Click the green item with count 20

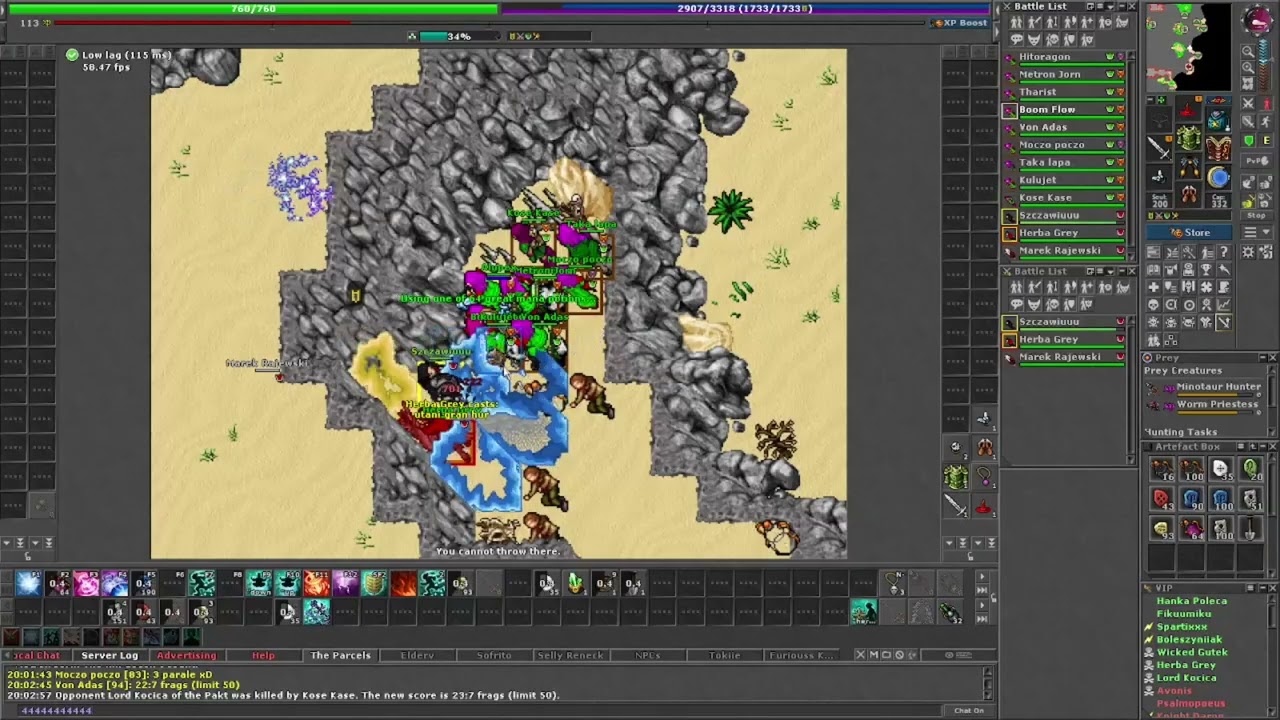pyautogui.click(x=1252, y=469)
